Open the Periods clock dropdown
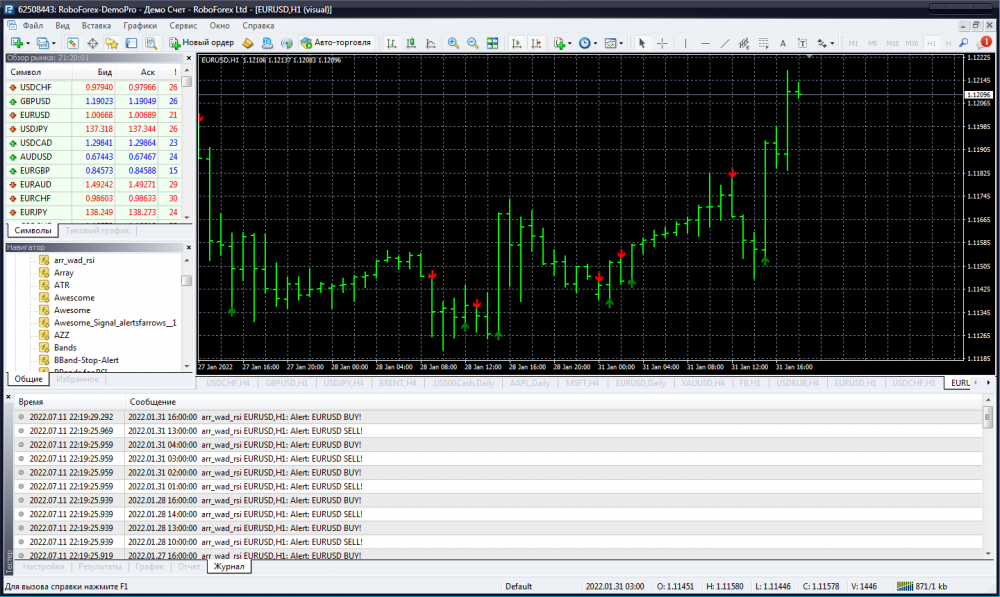 click(x=587, y=43)
